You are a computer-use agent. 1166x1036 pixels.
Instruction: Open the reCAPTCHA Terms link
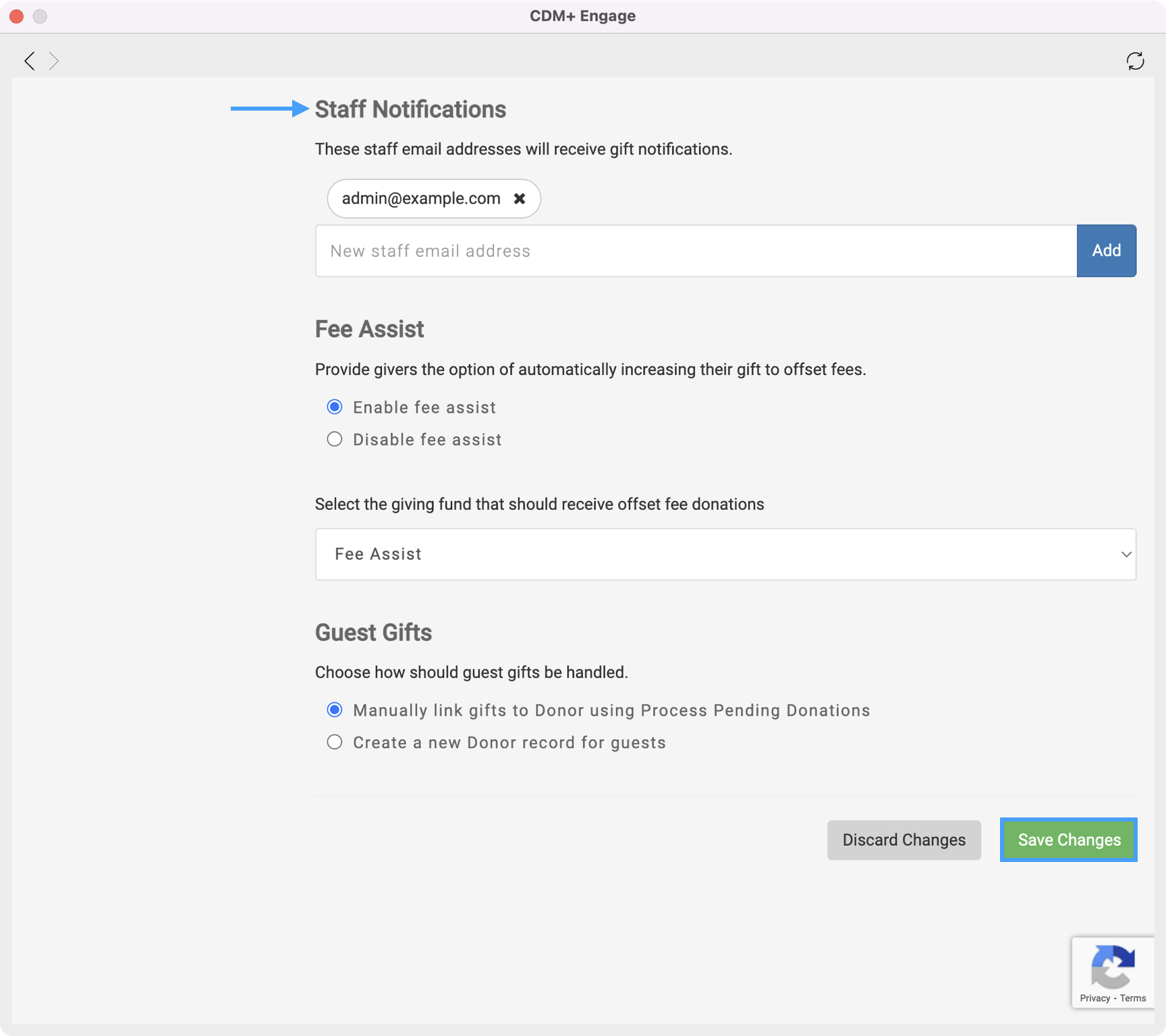(x=1133, y=998)
